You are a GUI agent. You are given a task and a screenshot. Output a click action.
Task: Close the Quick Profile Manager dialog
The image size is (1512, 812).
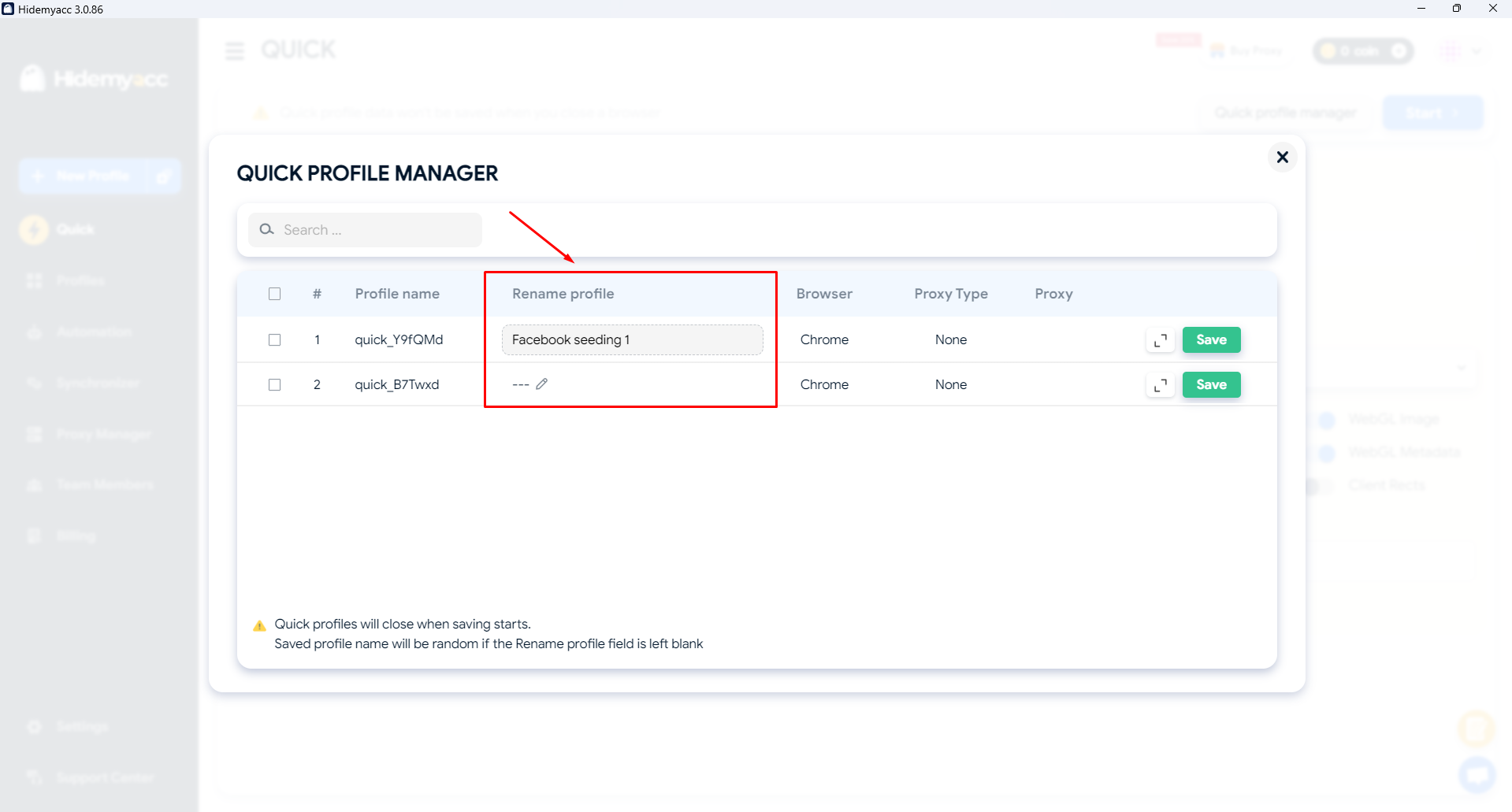[x=1282, y=158]
